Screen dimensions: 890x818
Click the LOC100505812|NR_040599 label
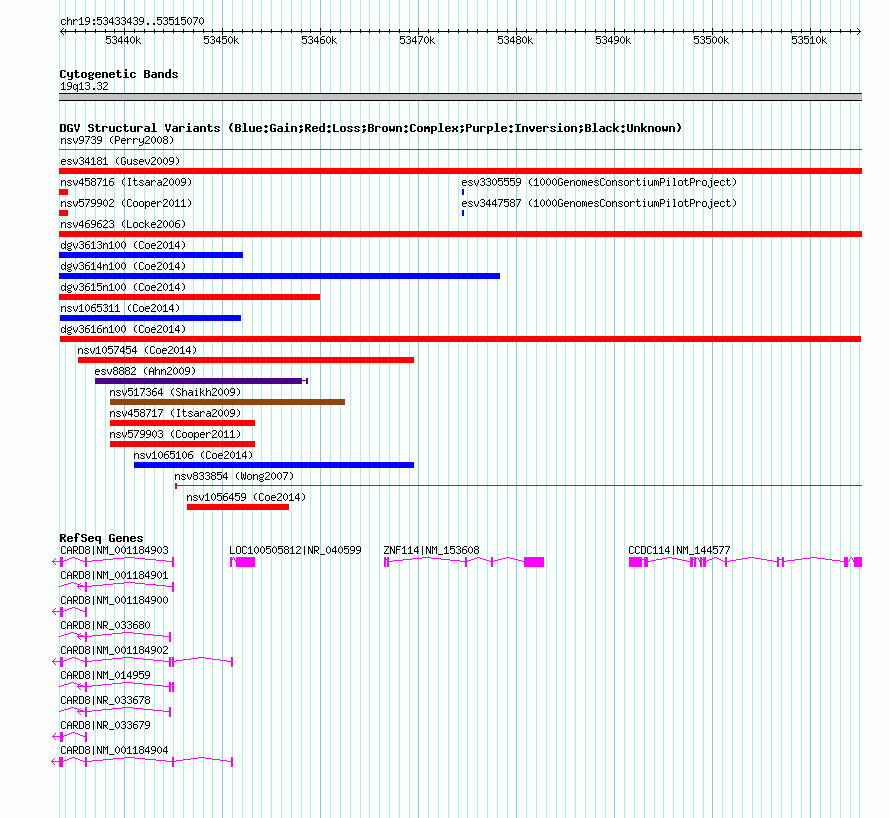coord(295,550)
